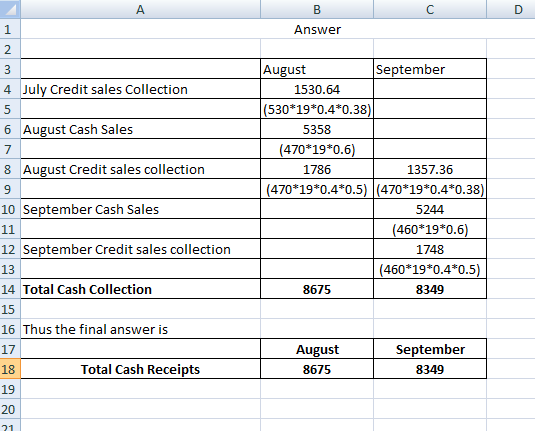Select the 'Total Cash Collection' cell
535x431 pixels.
[140, 289]
